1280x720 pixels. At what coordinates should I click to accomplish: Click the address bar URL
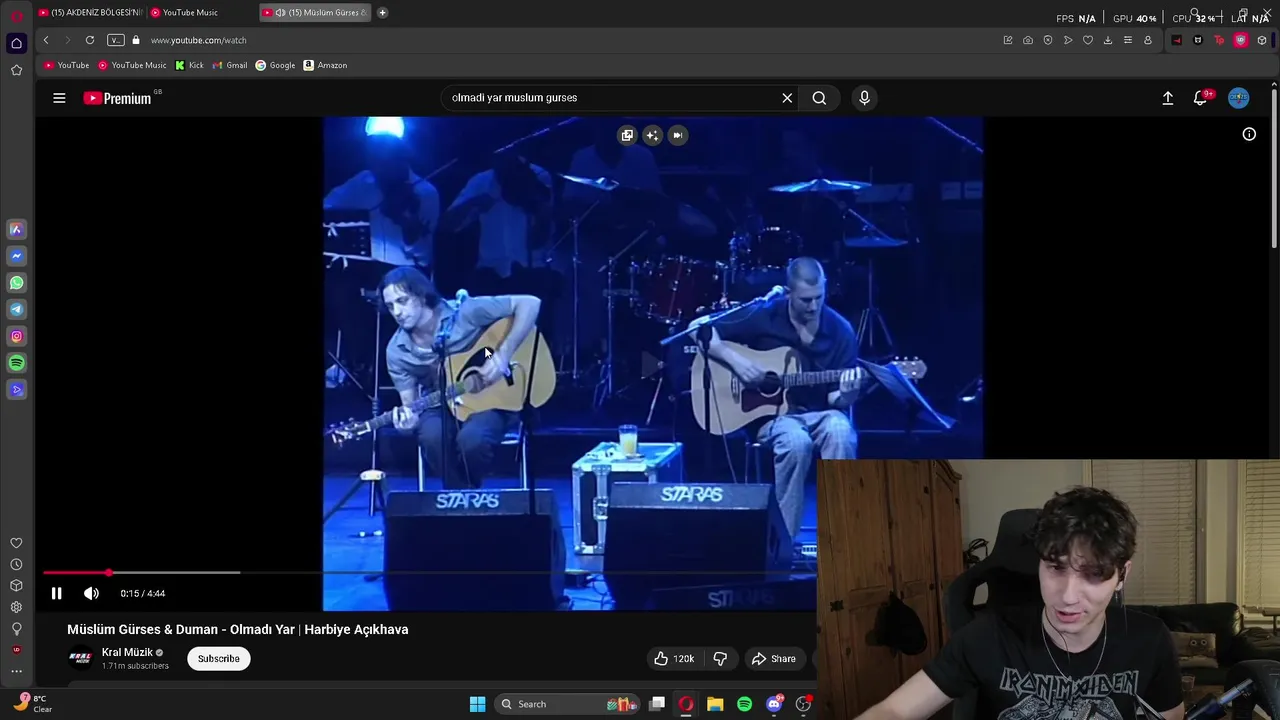198,40
